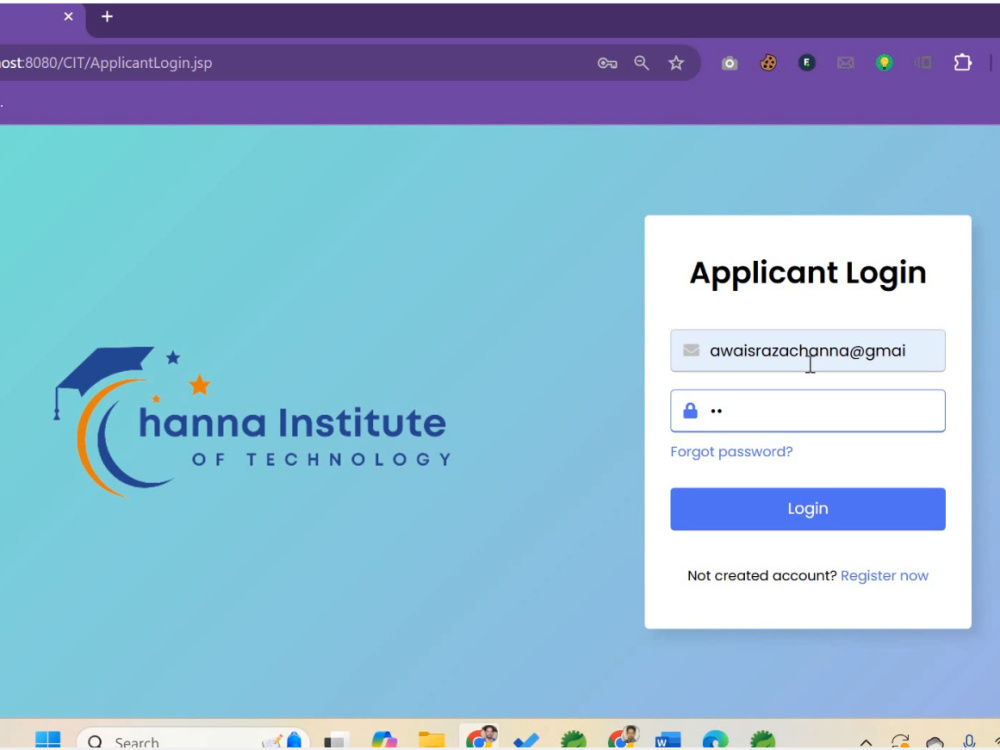Click the zoom magnifier icon in address bar
Viewport: 1000px width, 750px height.
click(642, 62)
